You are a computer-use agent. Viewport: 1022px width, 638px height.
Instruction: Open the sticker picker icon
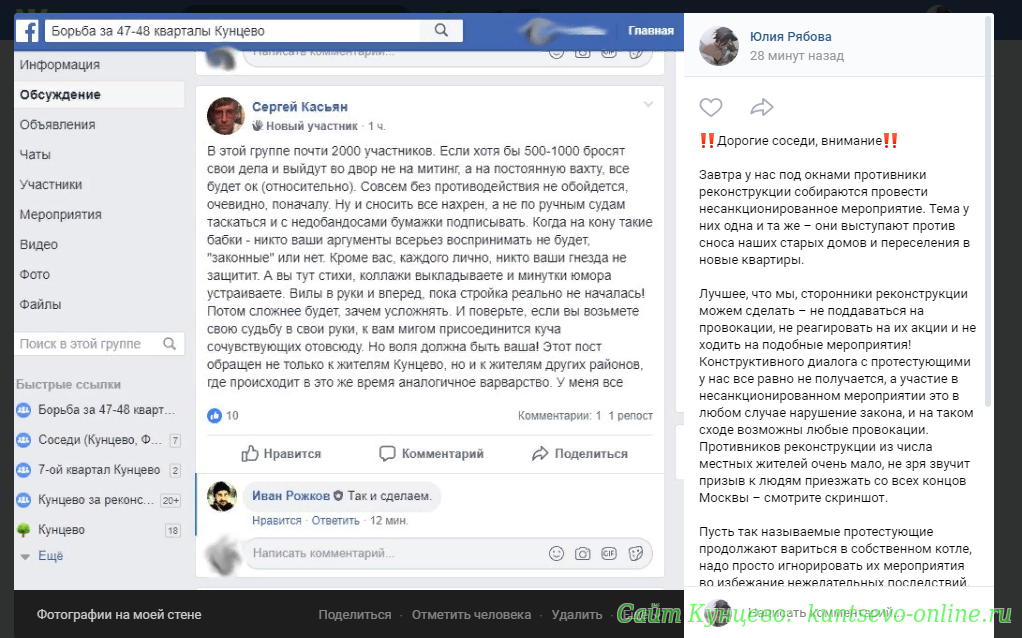[x=635, y=553]
